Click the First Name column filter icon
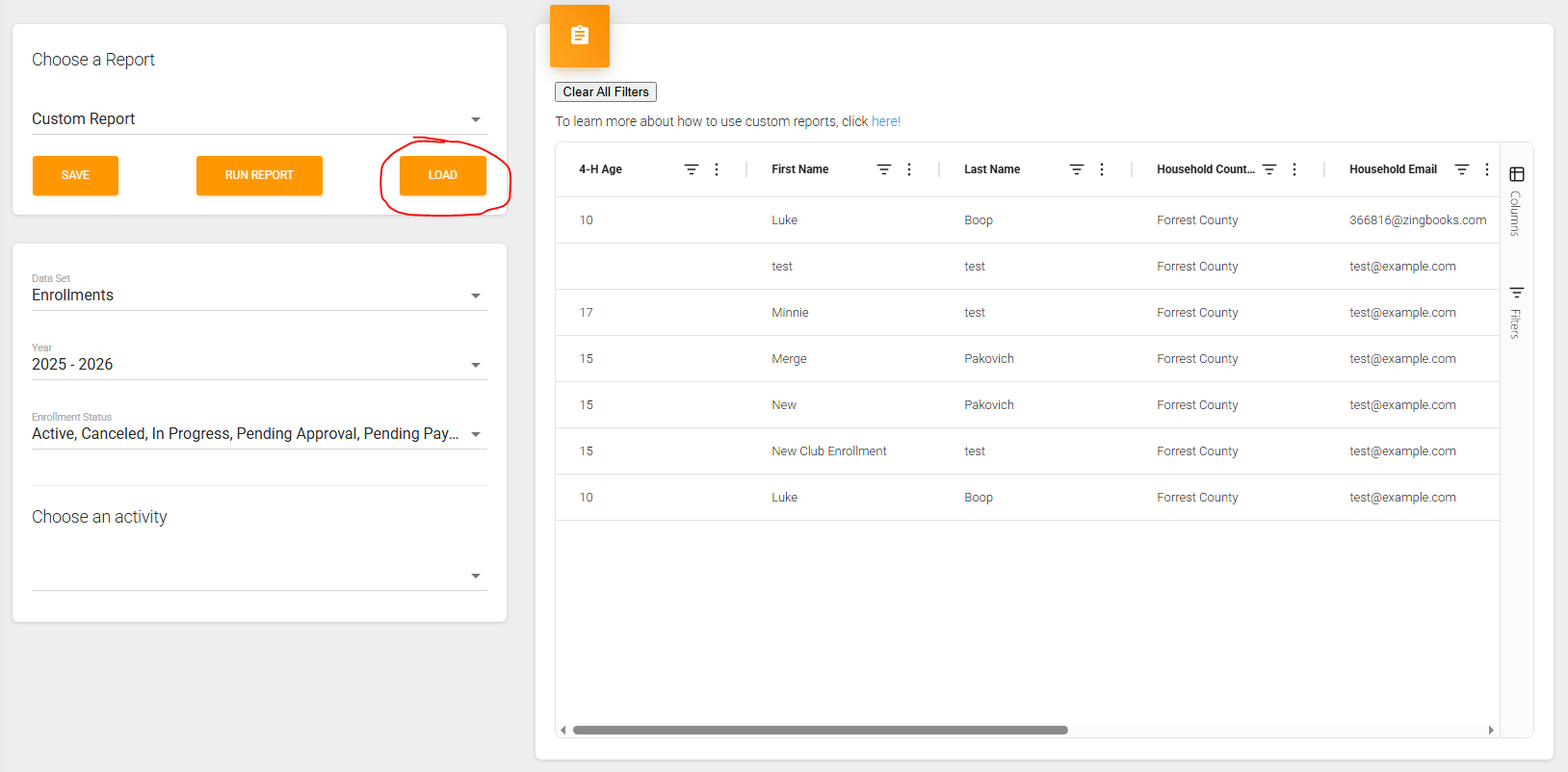 883,169
